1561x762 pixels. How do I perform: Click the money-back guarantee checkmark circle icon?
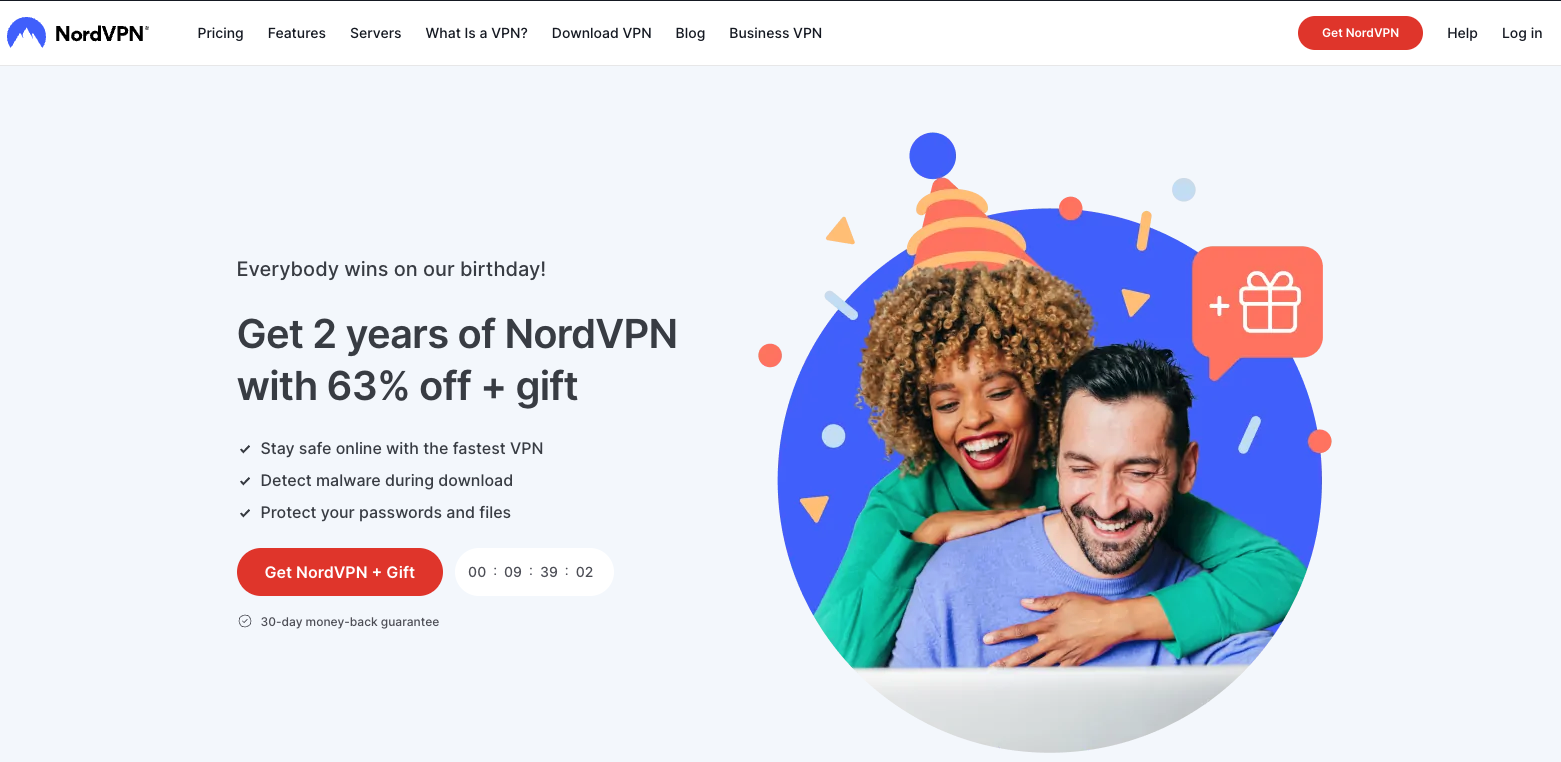pos(244,621)
